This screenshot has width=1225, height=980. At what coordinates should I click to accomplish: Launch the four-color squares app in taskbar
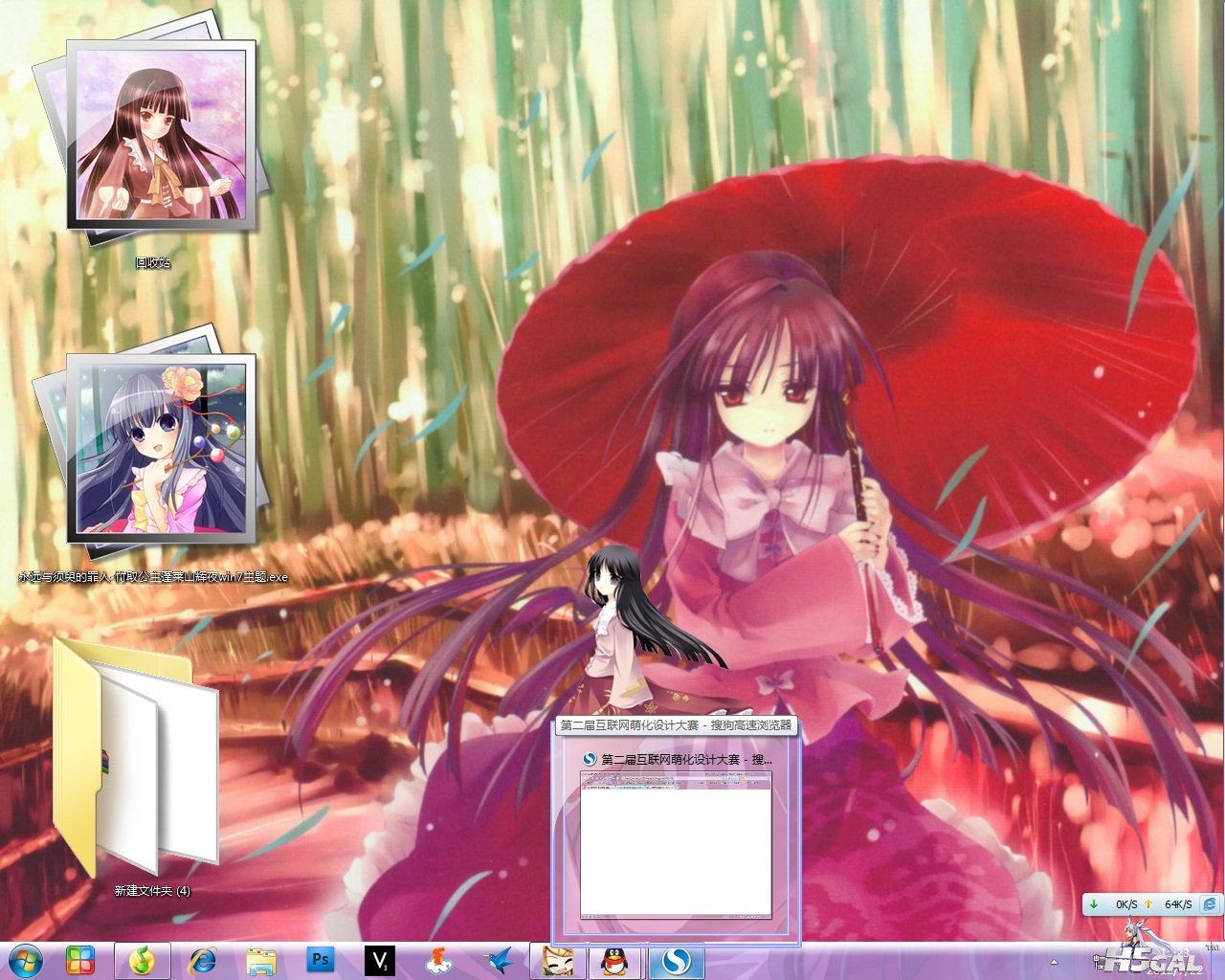(80, 961)
